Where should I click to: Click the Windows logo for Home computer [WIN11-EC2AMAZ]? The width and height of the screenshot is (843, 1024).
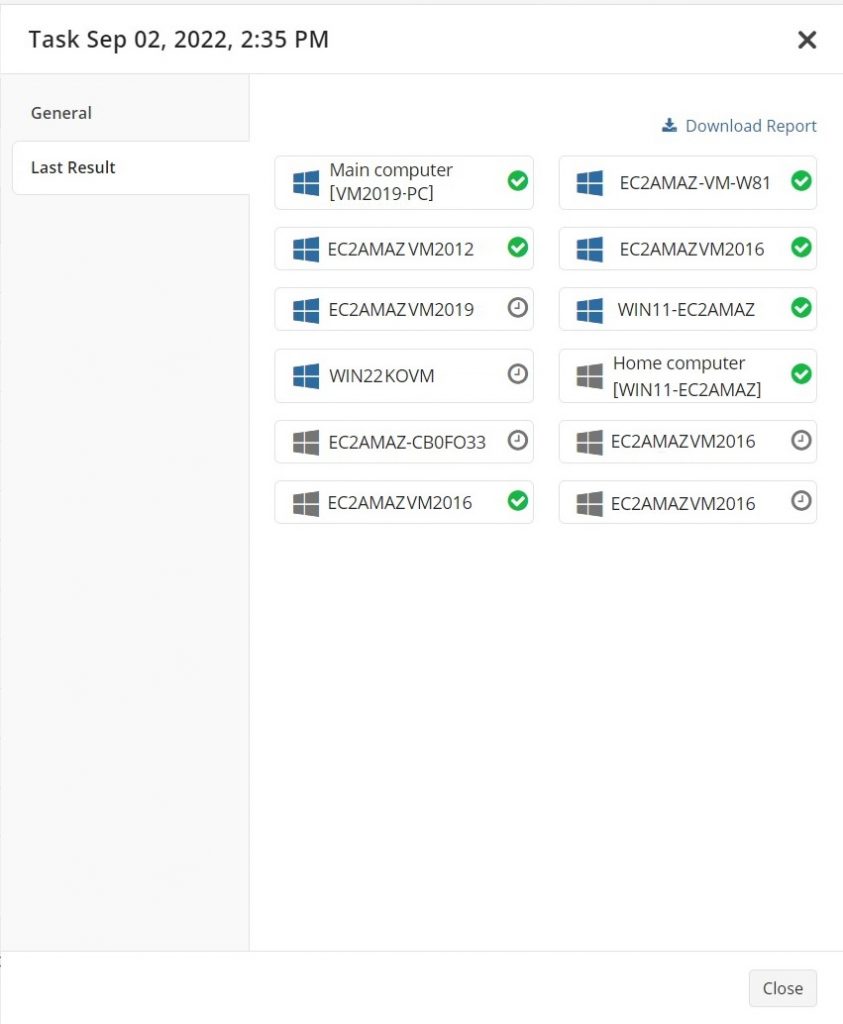click(589, 375)
